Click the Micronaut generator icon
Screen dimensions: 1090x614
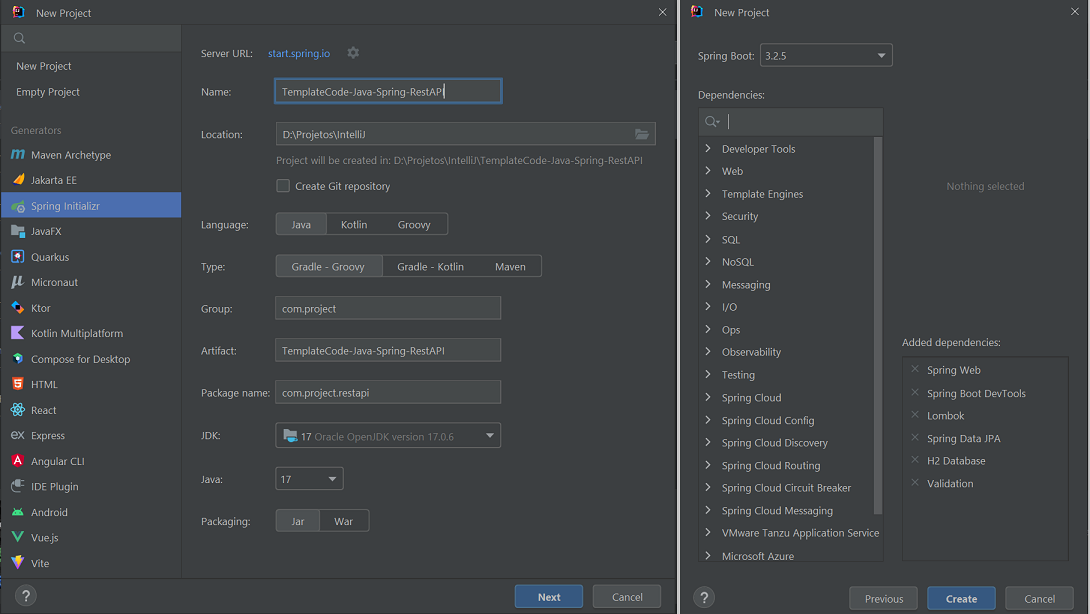click(18, 282)
